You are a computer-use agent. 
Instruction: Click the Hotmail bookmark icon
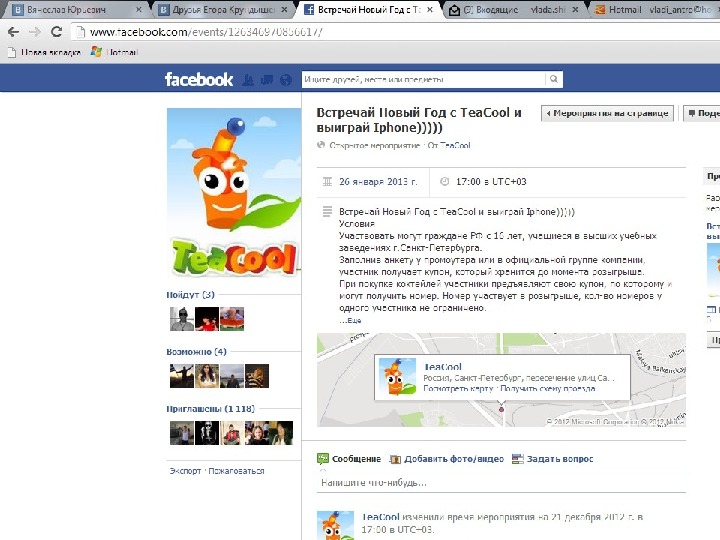96,51
